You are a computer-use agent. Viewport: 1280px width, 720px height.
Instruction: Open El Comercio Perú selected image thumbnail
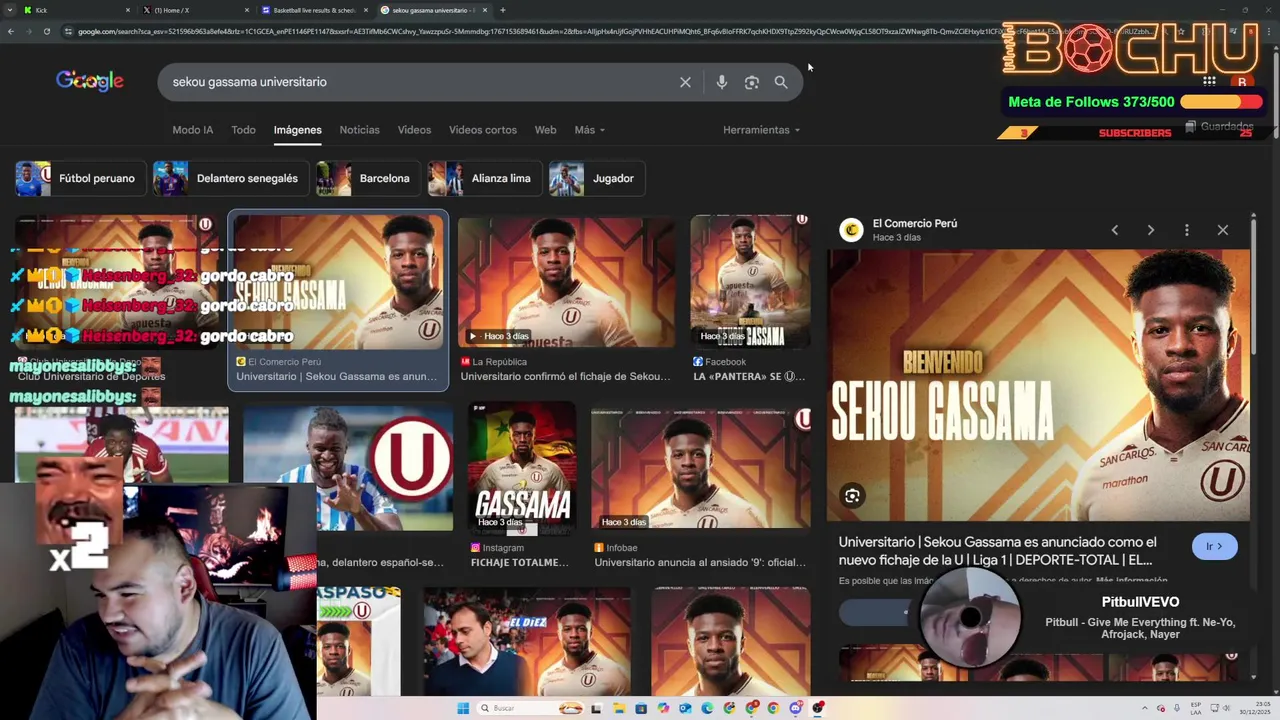(338, 283)
